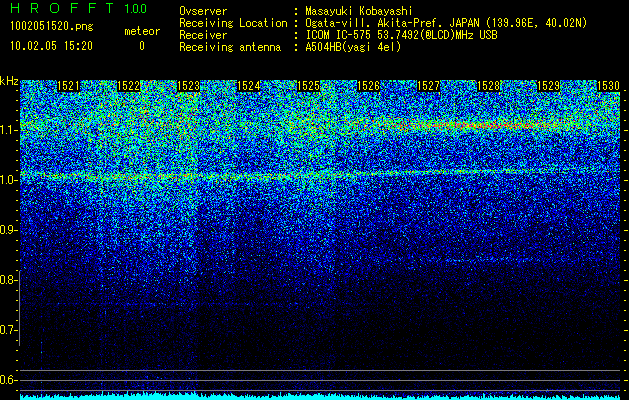
Task: Click the meteor count value 0
Action: click(142, 46)
